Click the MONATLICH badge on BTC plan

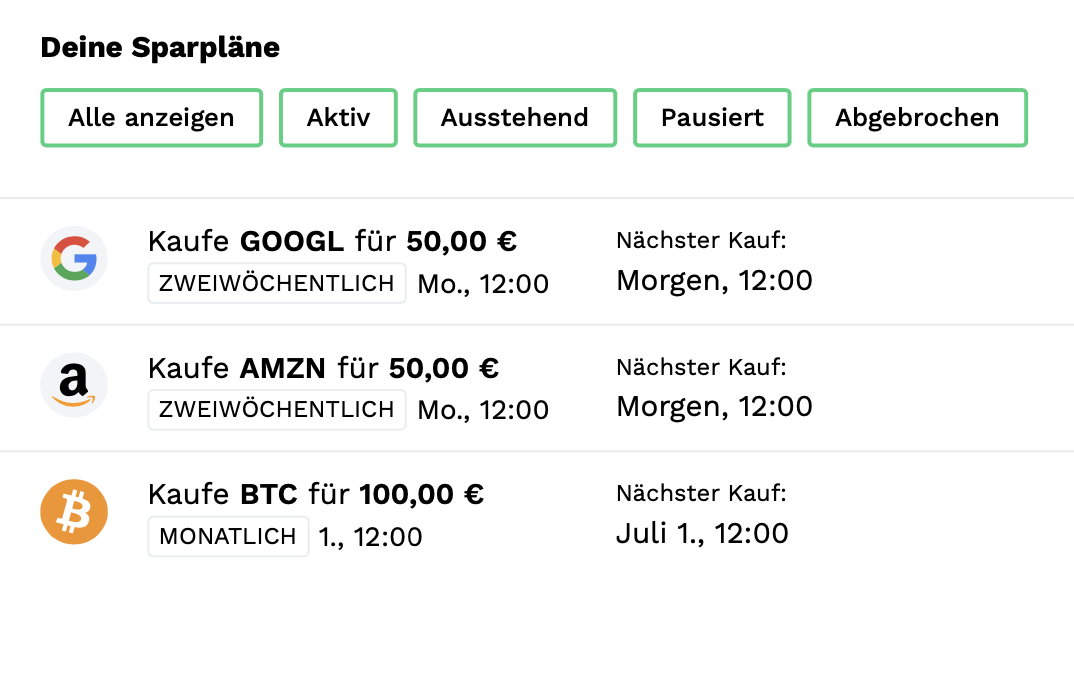coord(228,536)
